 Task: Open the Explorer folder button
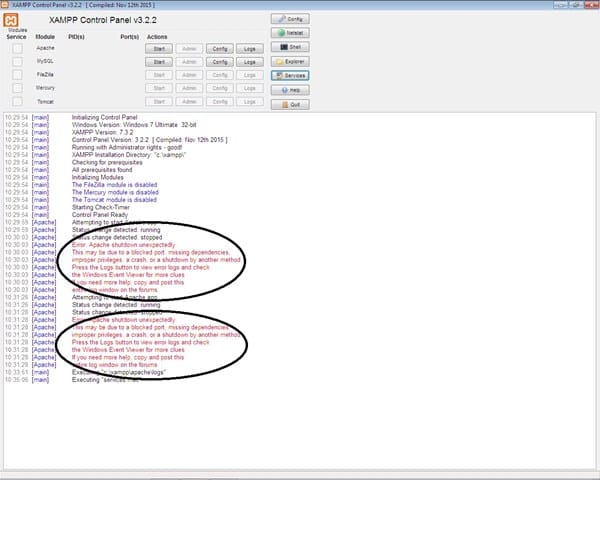[290, 61]
